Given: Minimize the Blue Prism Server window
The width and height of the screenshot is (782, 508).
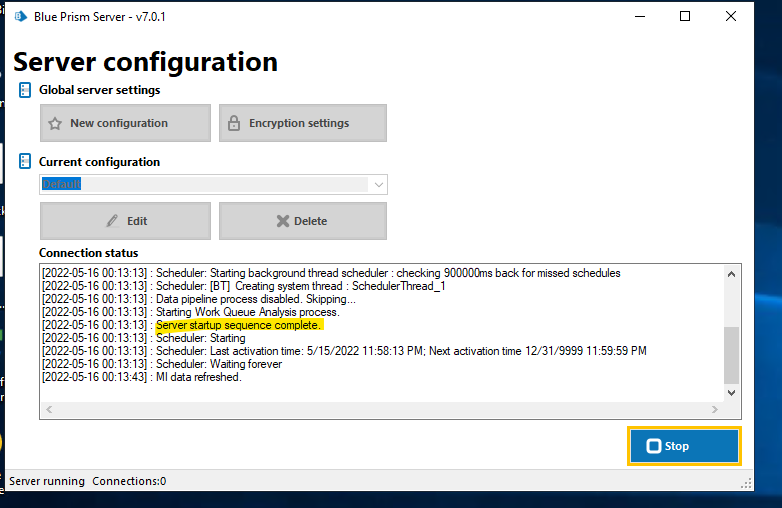Looking at the screenshot, I should tap(640, 16).
